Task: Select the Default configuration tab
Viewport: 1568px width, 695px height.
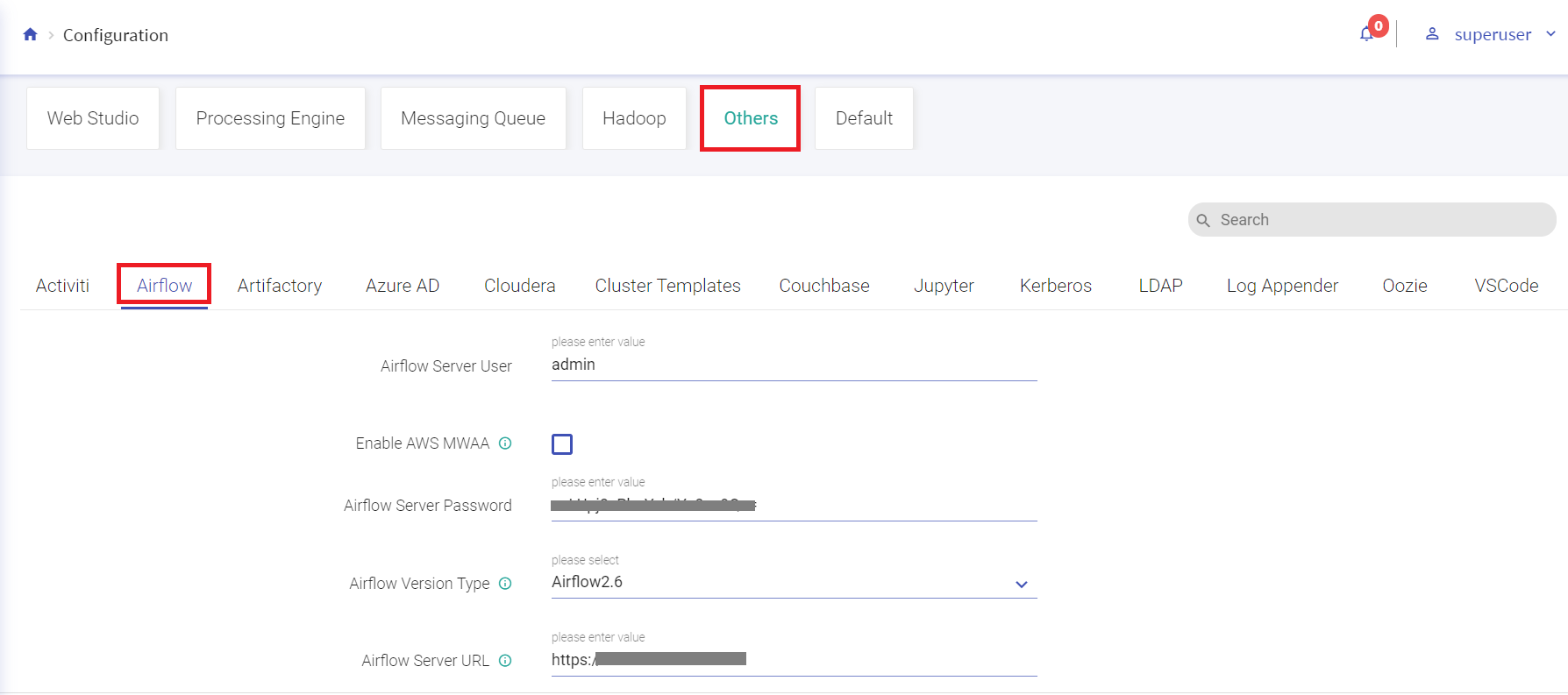Action: [x=864, y=118]
